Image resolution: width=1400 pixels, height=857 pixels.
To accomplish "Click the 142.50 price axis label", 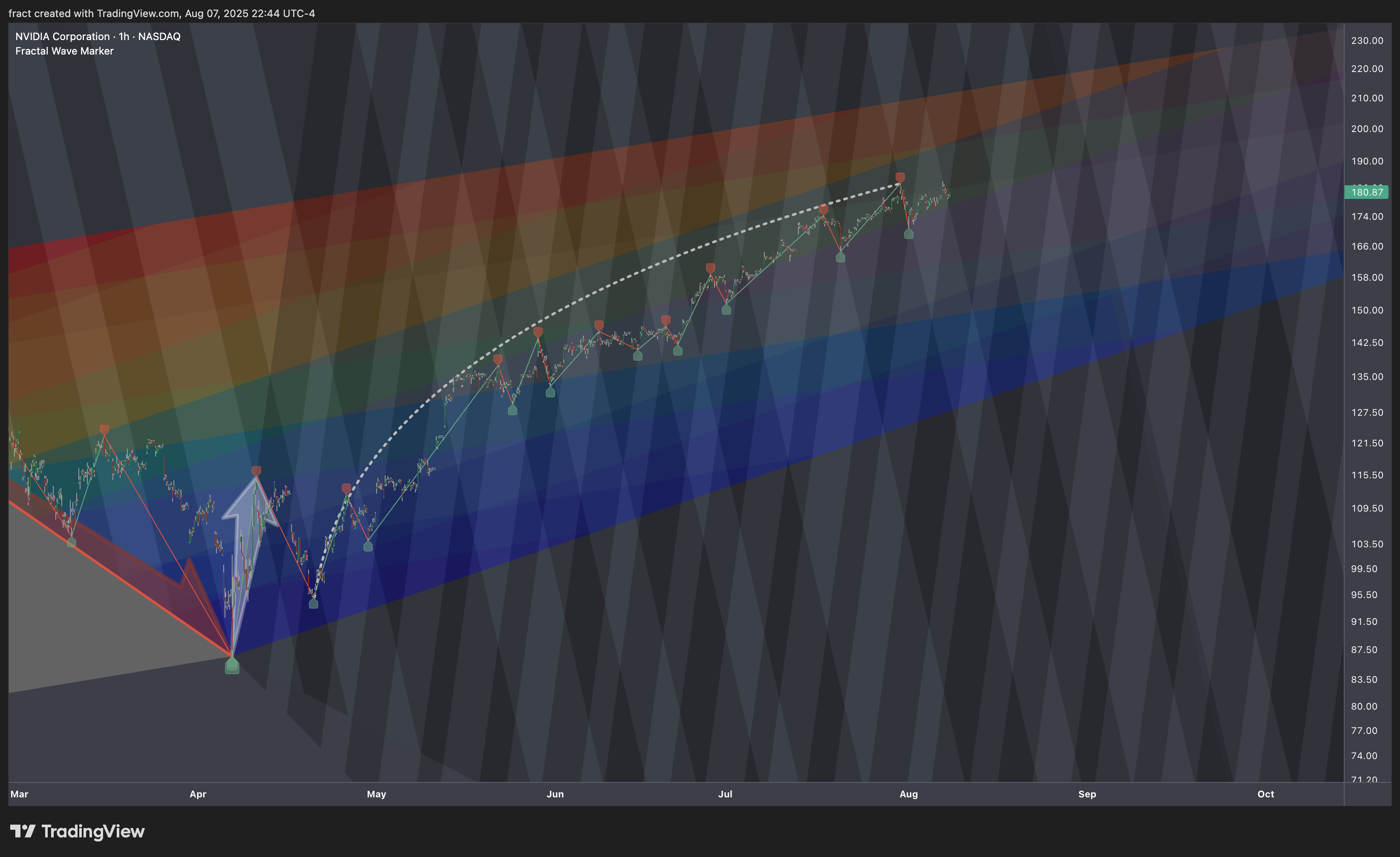I will (1367, 342).
